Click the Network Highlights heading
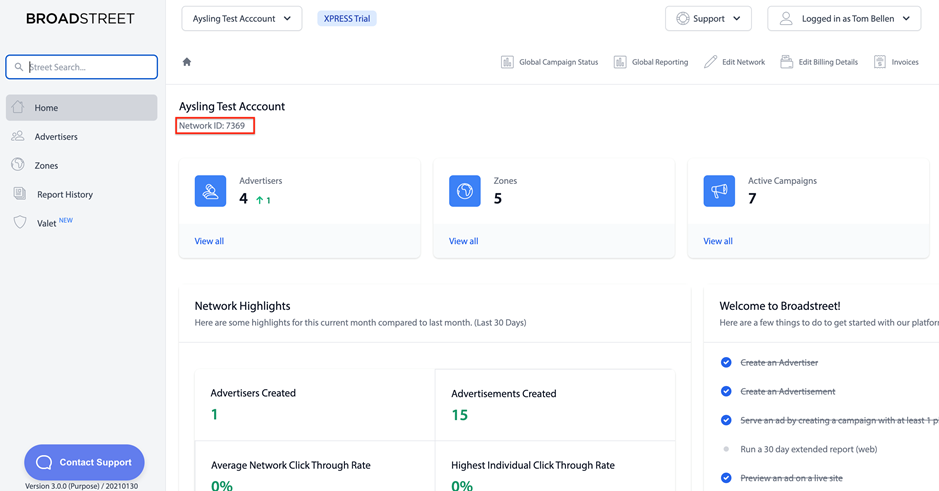The image size is (939, 491). tap(242, 306)
